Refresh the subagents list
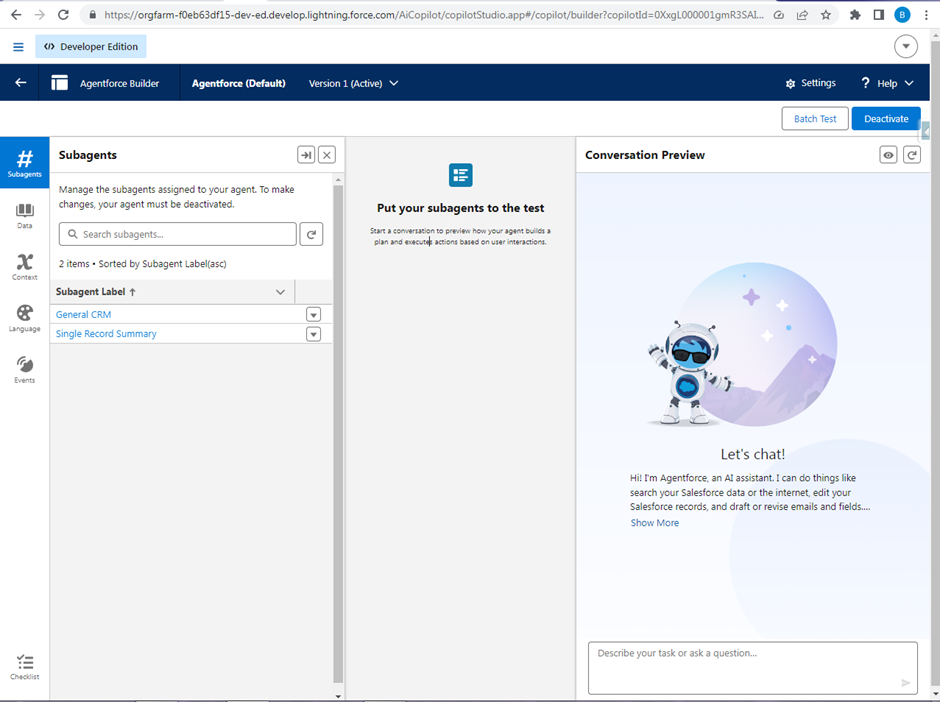 coord(311,234)
